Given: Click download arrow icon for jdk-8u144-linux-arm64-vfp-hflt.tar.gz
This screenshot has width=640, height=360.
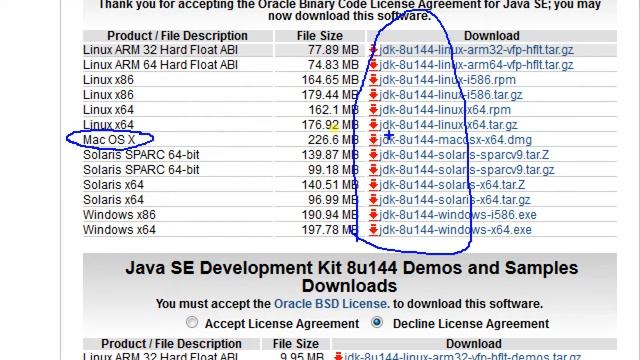Looking at the screenshot, I should coord(373,65).
